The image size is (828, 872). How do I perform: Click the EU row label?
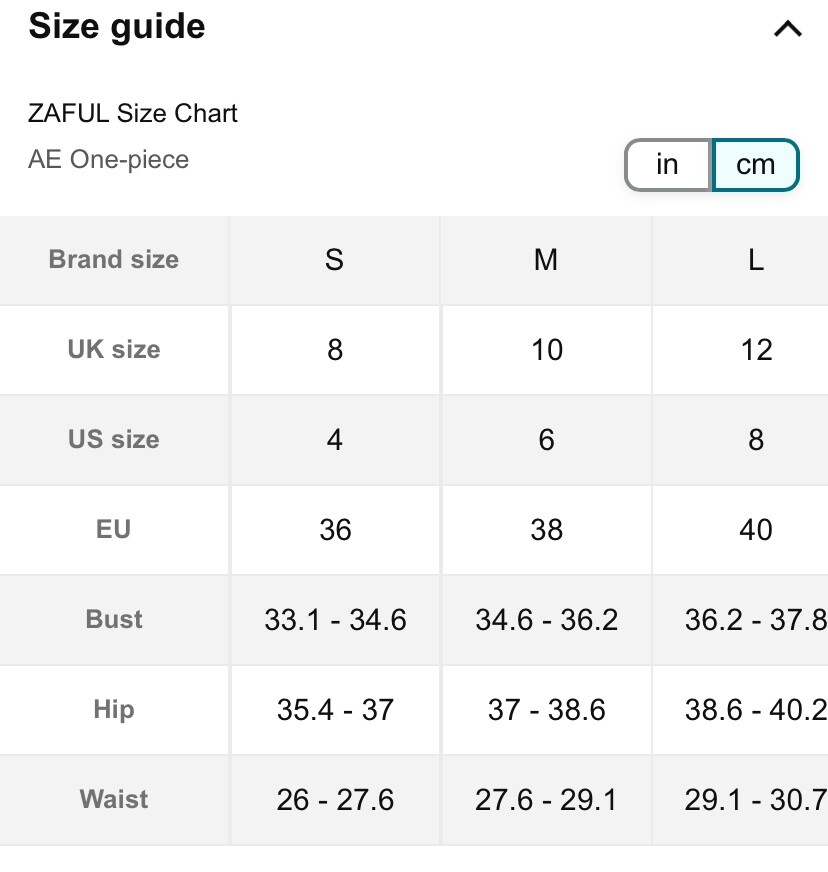(x=113, y=529)
